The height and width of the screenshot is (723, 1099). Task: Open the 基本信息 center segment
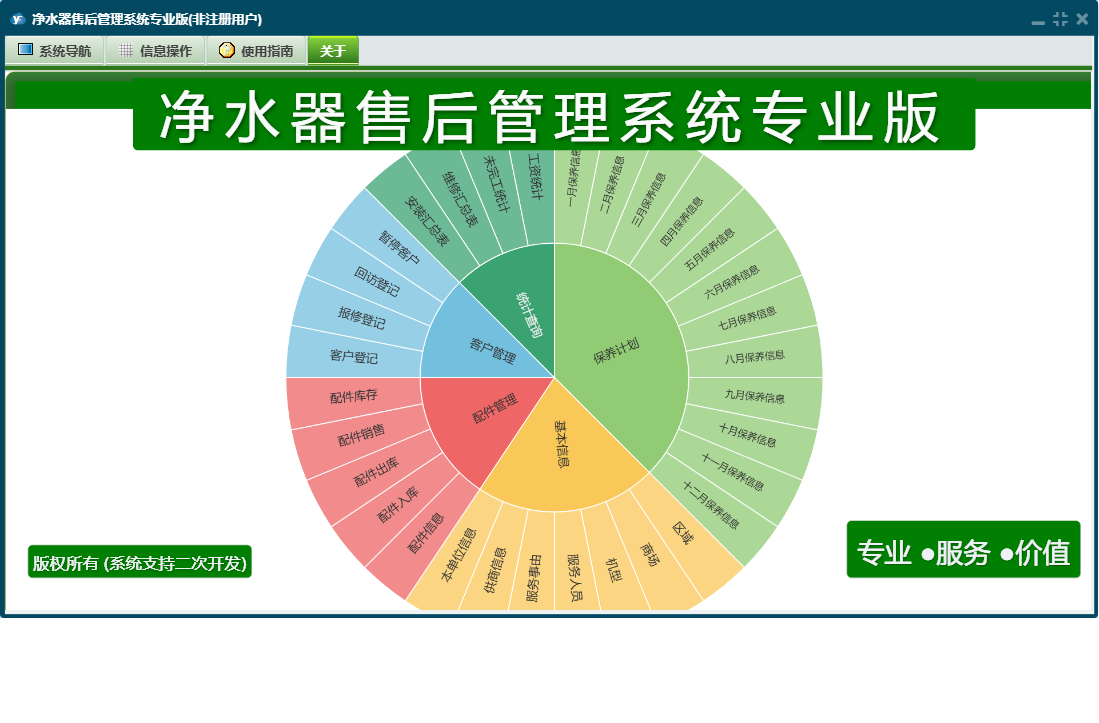(562, 444)
